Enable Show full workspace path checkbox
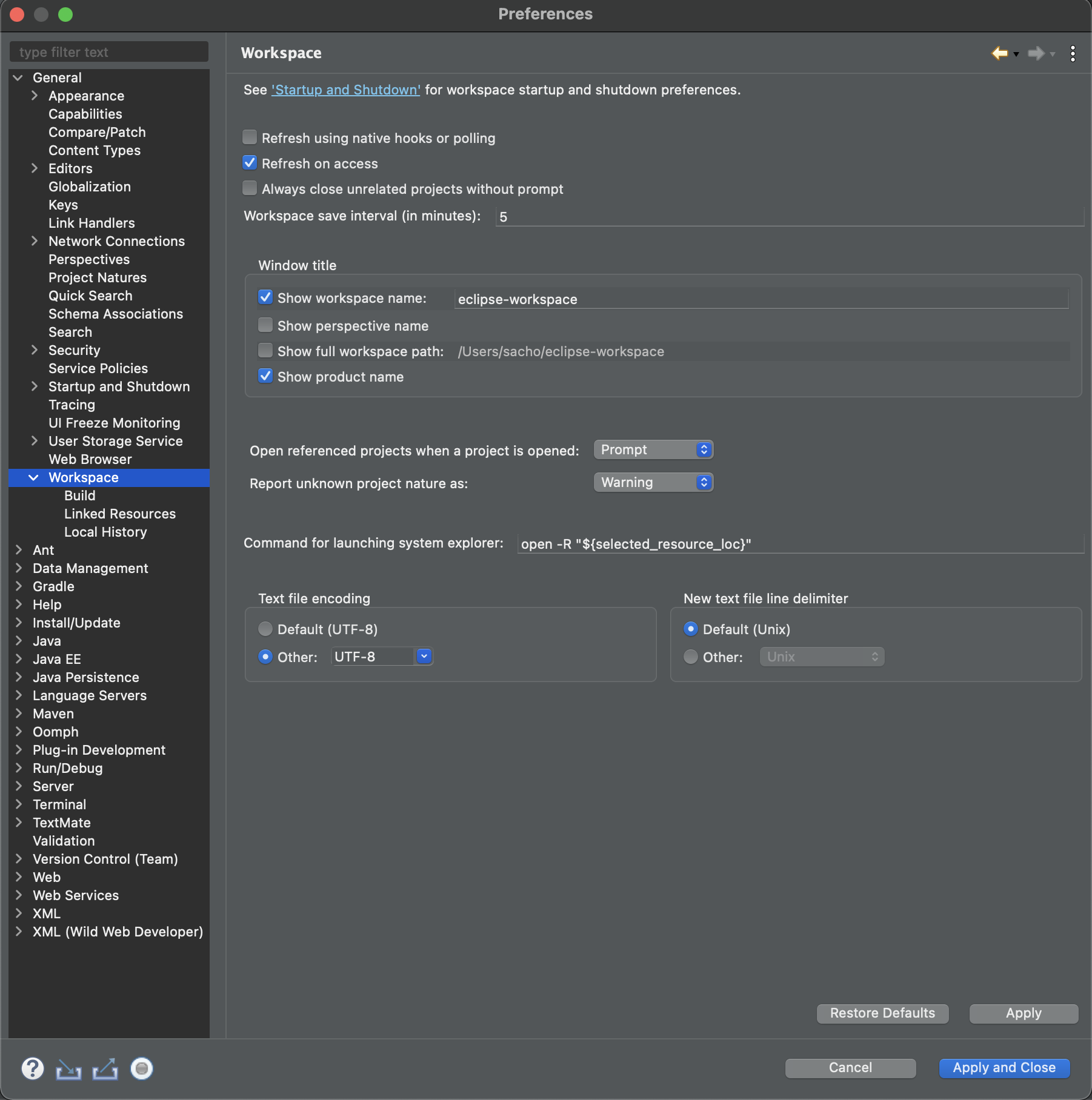The height and width of the screenshot is (1100, 1092). click(265, 351)
